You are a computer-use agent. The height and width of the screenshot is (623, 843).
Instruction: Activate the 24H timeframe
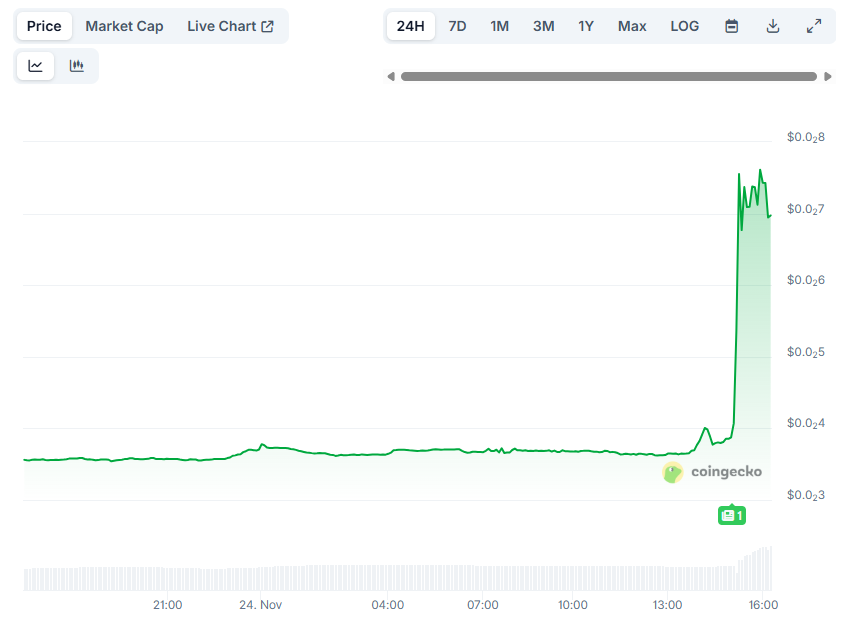(x=410, y=26)
